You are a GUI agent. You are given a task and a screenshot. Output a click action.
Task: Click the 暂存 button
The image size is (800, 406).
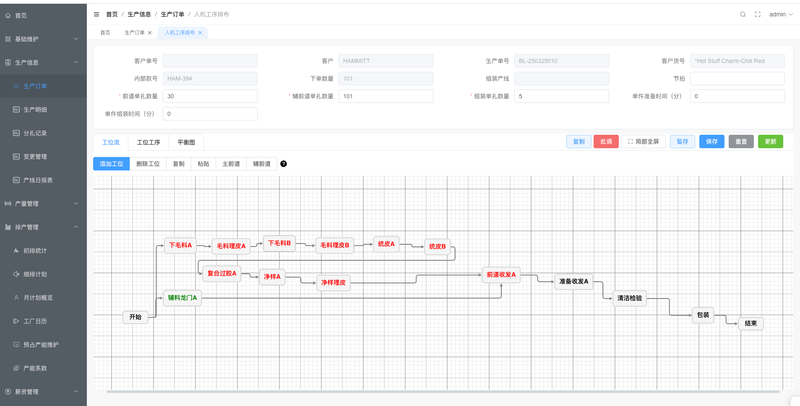pyautogui.click(x=682, y=142)
